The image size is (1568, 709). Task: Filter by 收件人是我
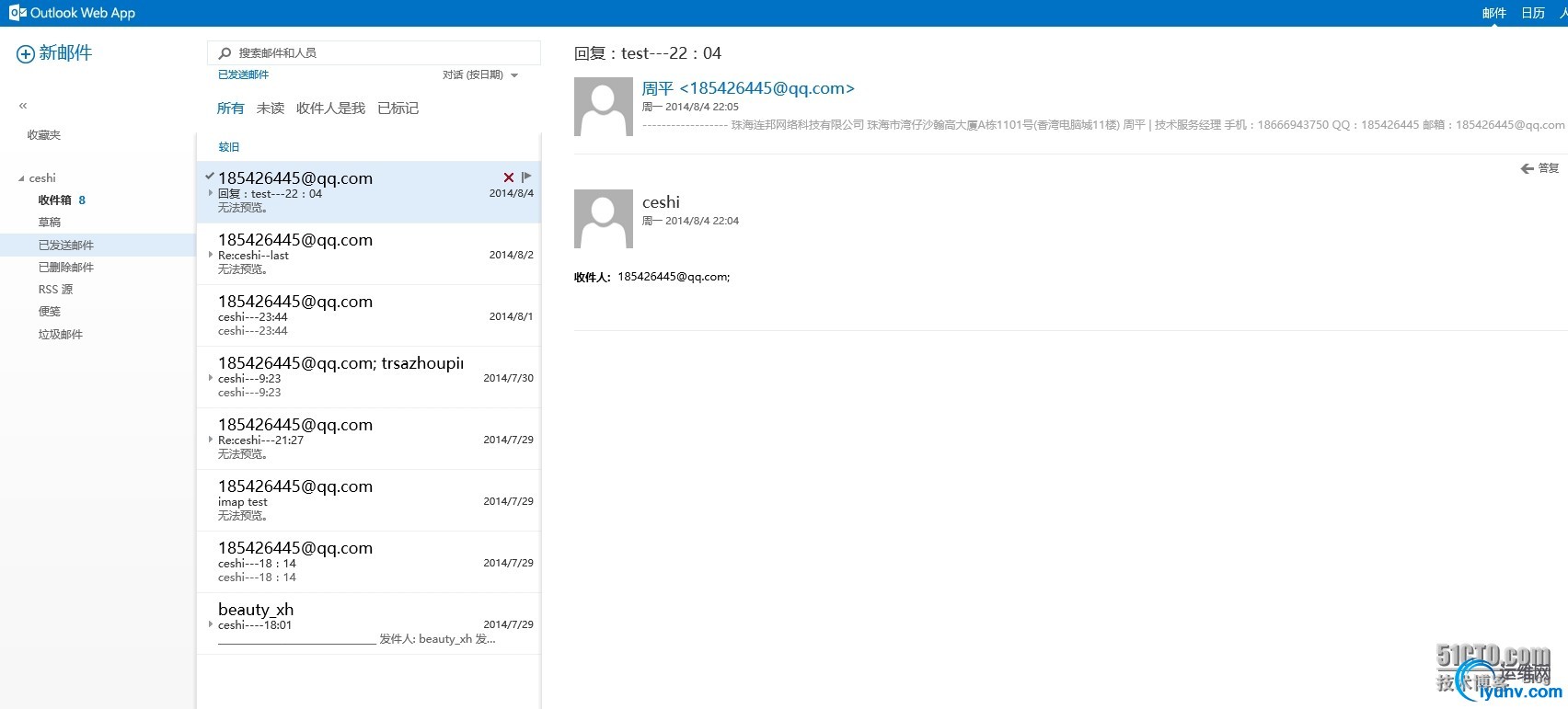click(x=330, y=109)
